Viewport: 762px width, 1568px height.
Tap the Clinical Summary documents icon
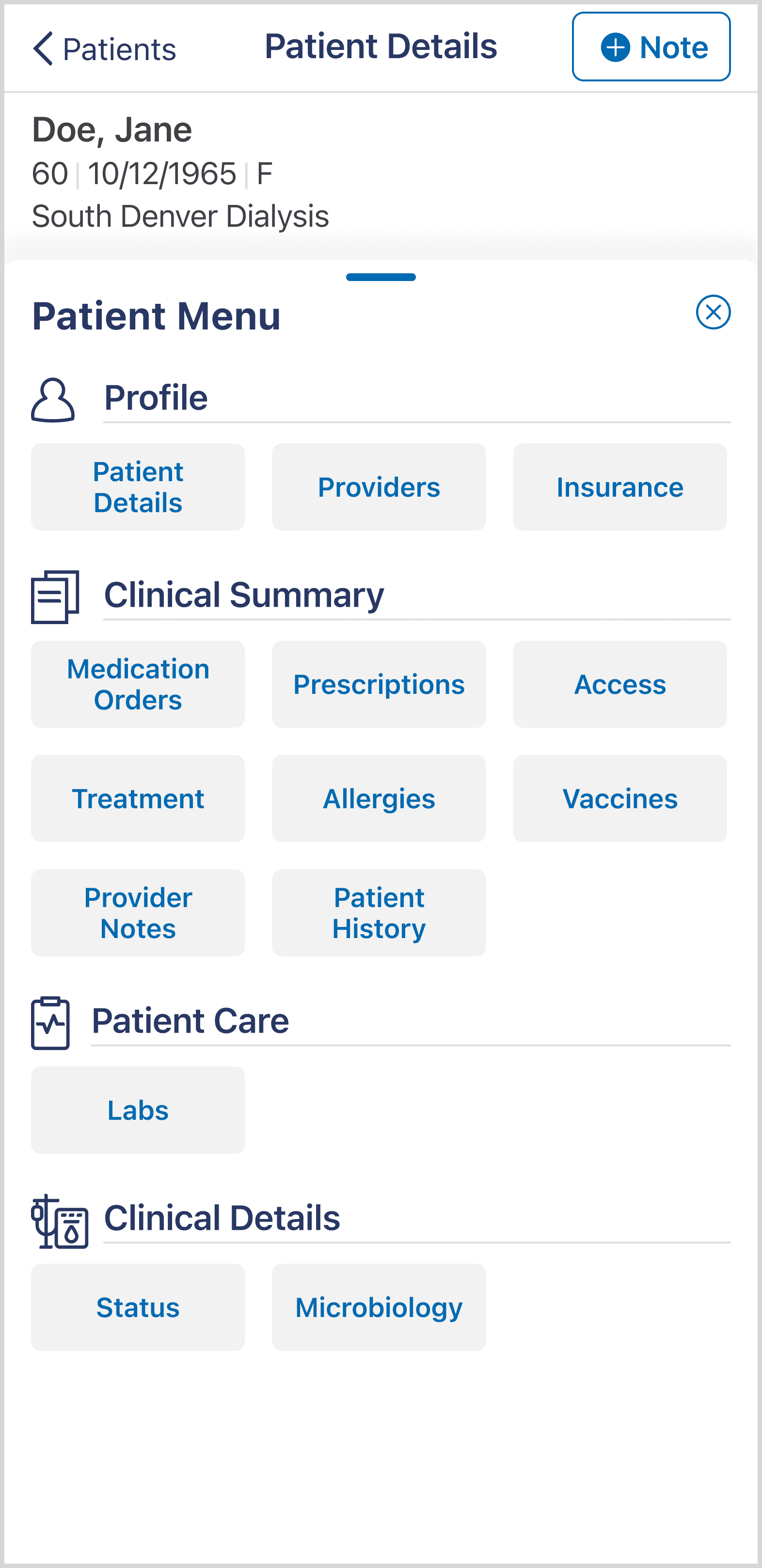point(55,596)
